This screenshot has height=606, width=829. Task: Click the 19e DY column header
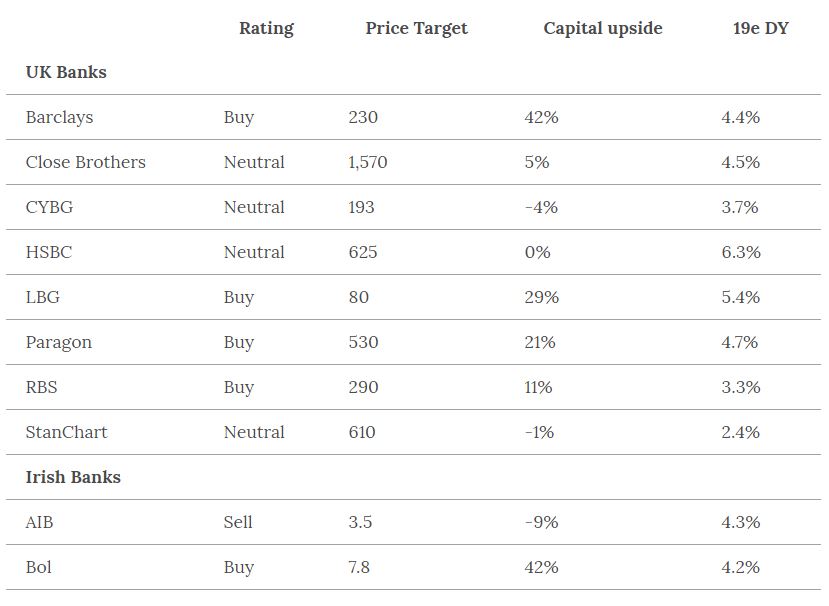[x=760, y=28]
